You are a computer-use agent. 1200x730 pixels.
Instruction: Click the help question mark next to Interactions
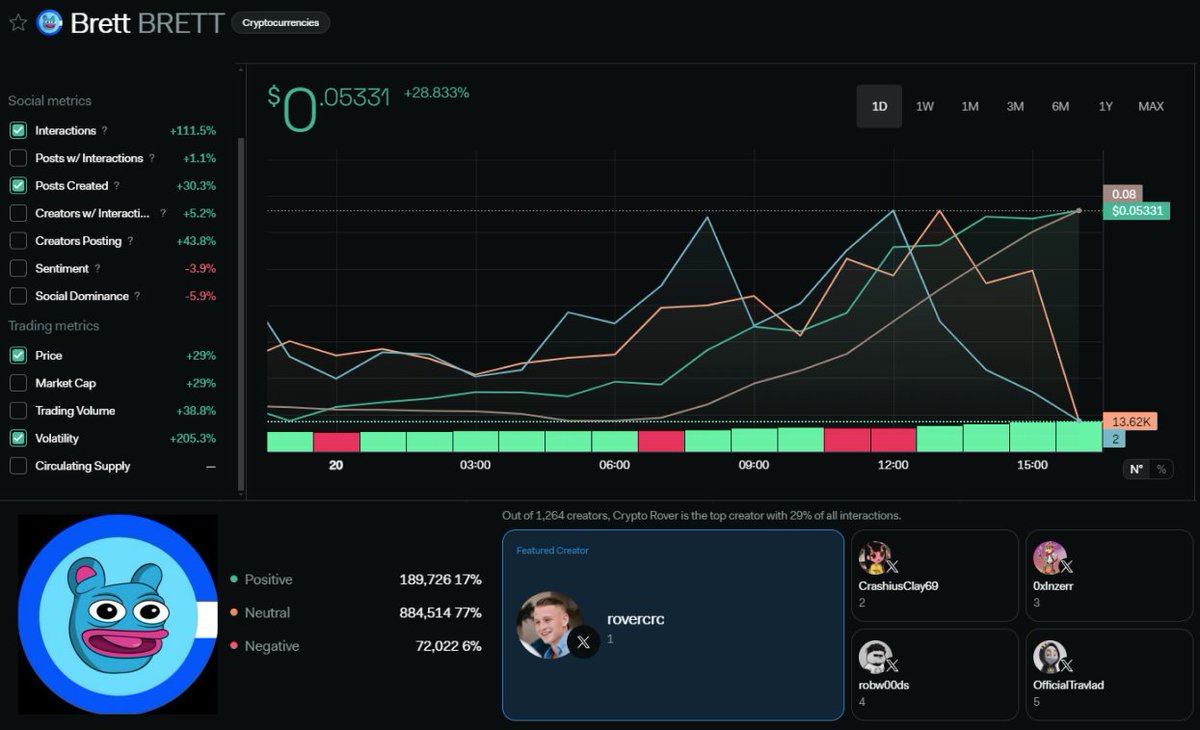(104, 131)
